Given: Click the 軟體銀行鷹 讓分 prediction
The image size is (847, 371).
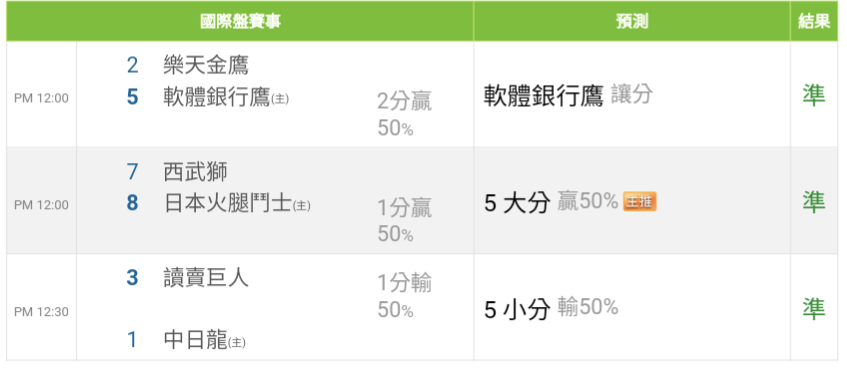Looking at the screenshot, I should pos(568,96).
